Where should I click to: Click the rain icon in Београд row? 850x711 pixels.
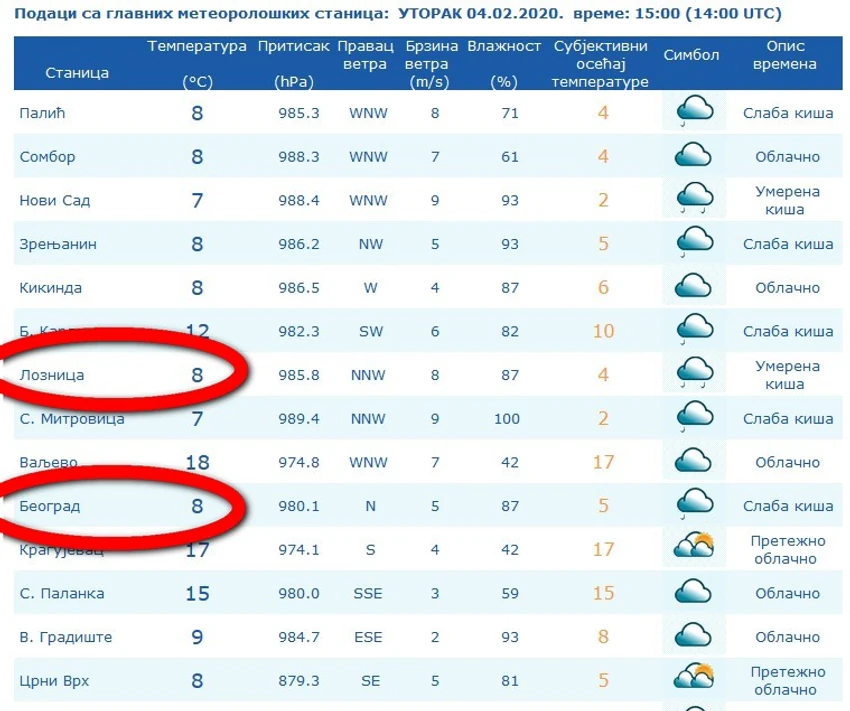[694, 504]
